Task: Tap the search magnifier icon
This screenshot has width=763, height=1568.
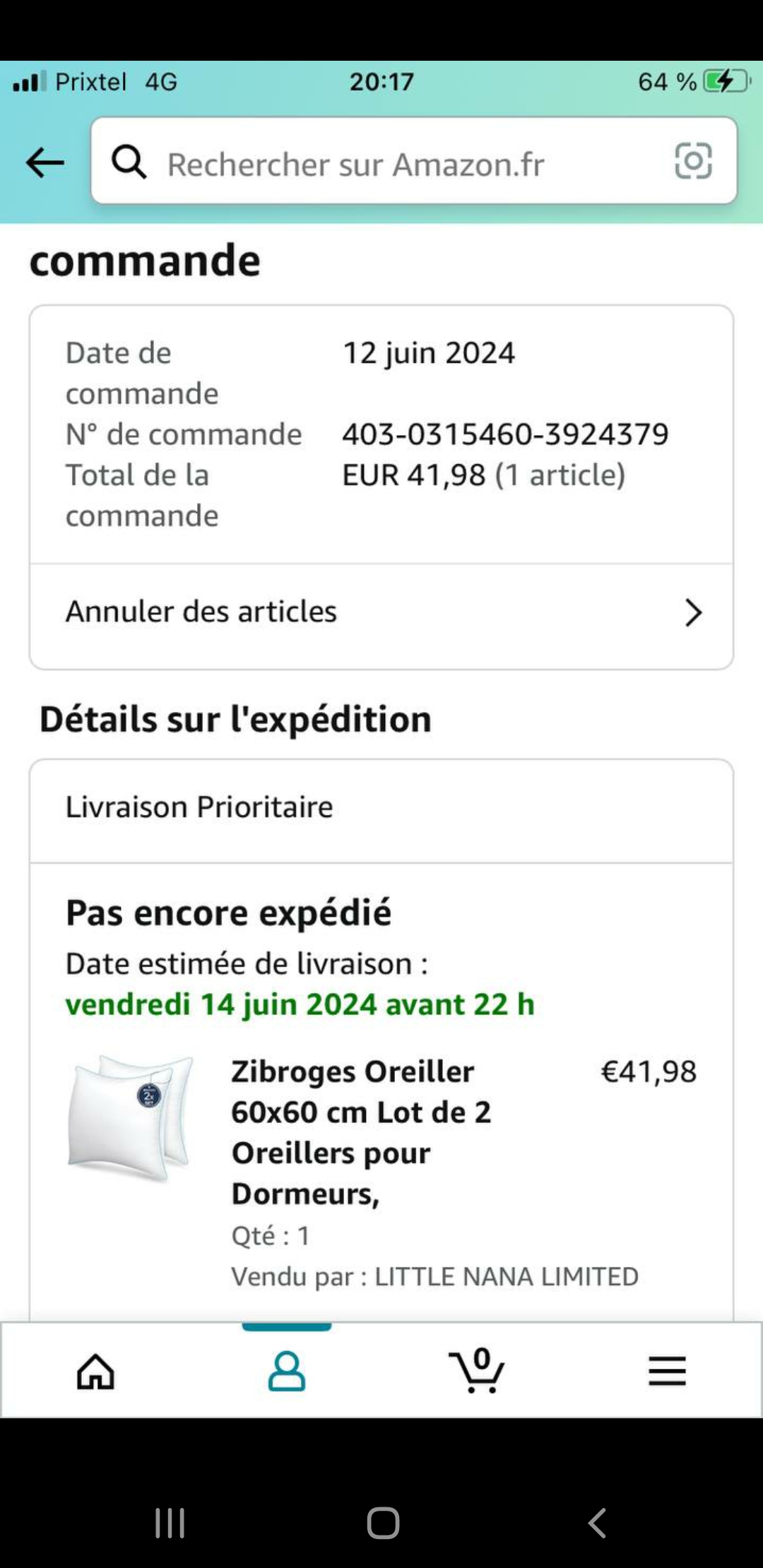Action: (x=129, y=162)
